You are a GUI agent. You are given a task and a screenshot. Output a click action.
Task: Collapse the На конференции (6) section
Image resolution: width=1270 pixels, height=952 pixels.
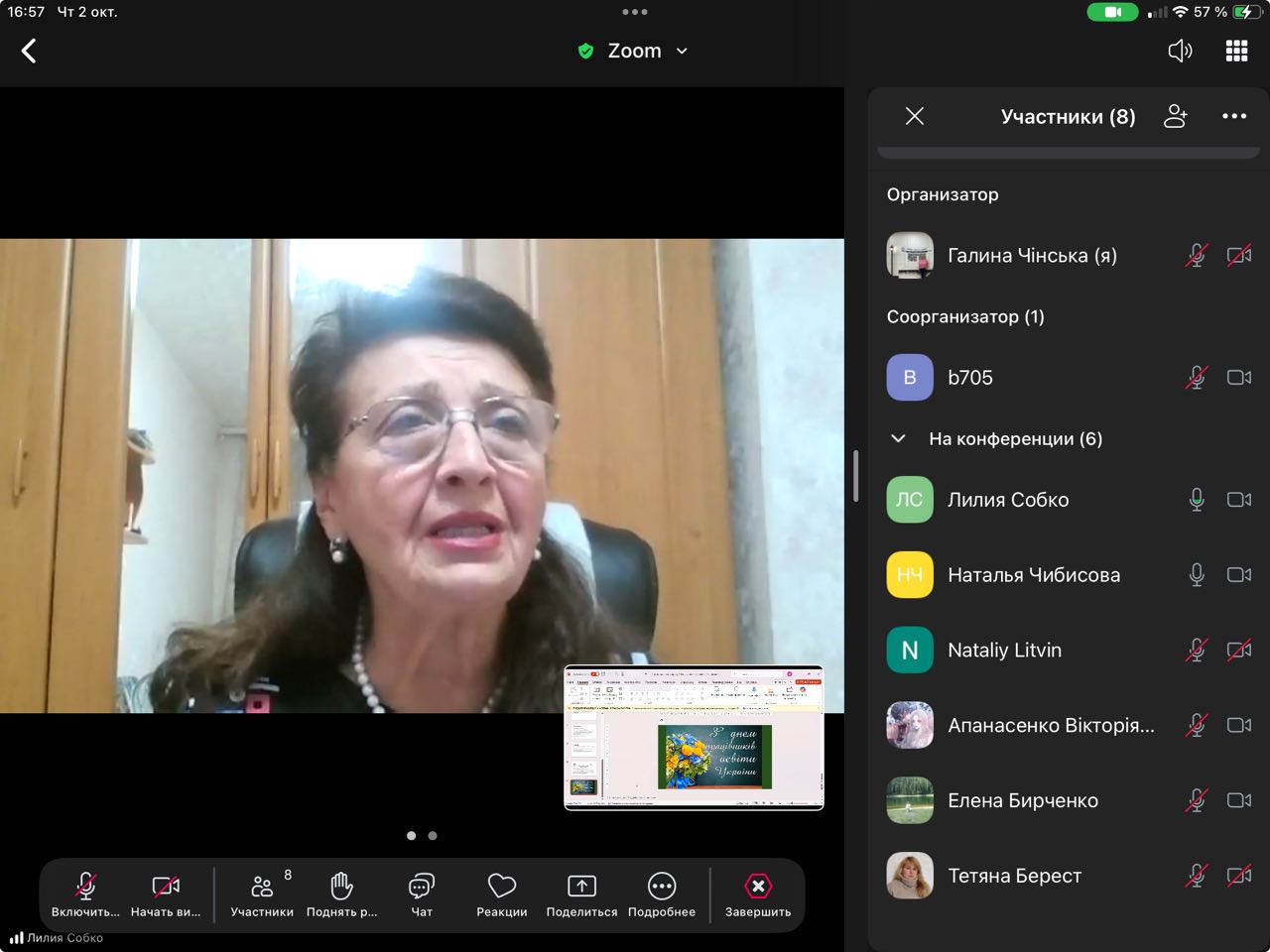tap(898, 438)
